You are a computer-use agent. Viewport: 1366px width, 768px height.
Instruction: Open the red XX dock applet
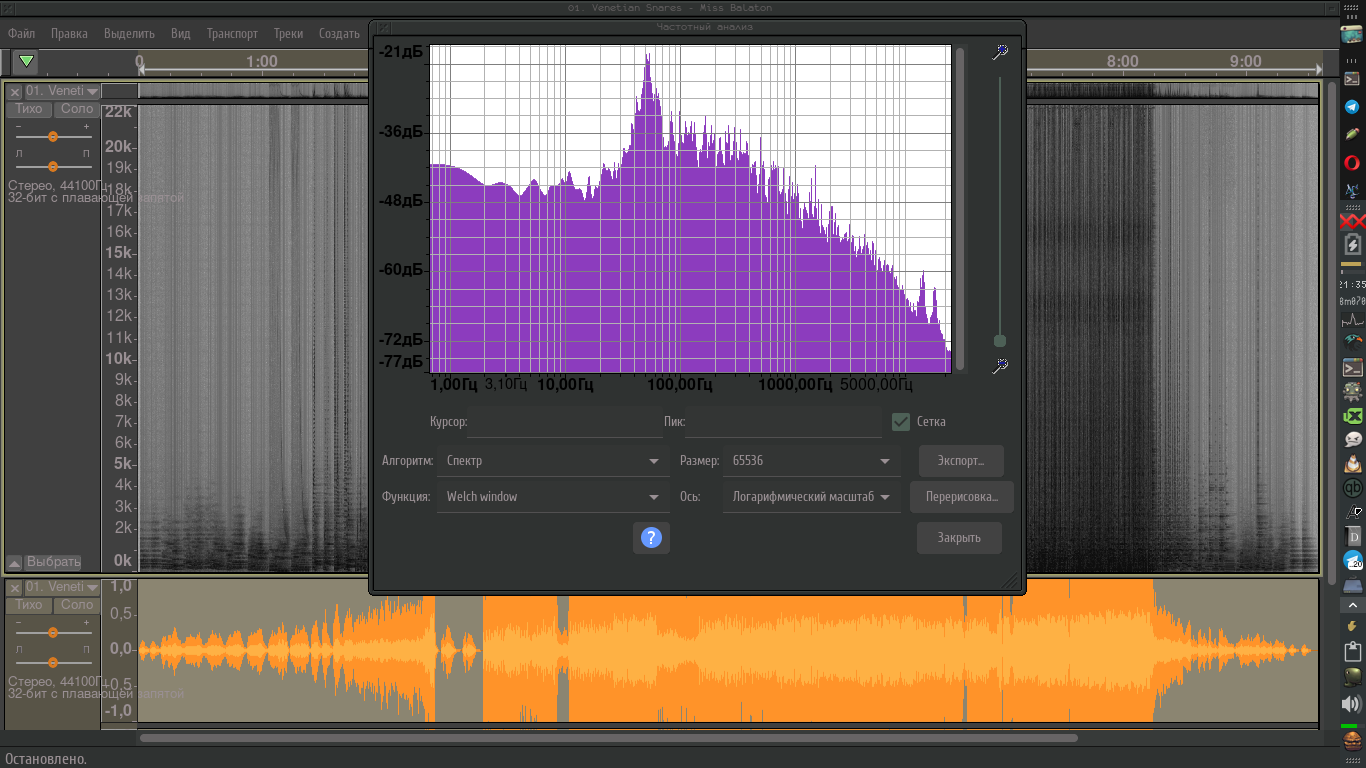[1352, 219]
